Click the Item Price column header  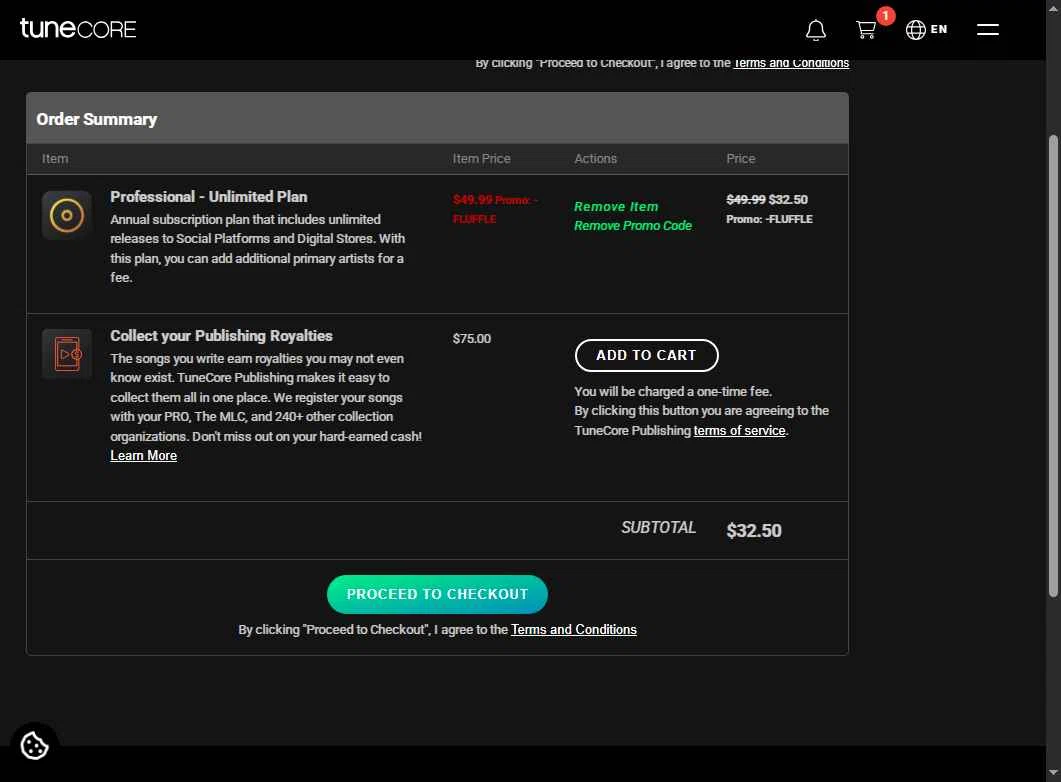481,158
